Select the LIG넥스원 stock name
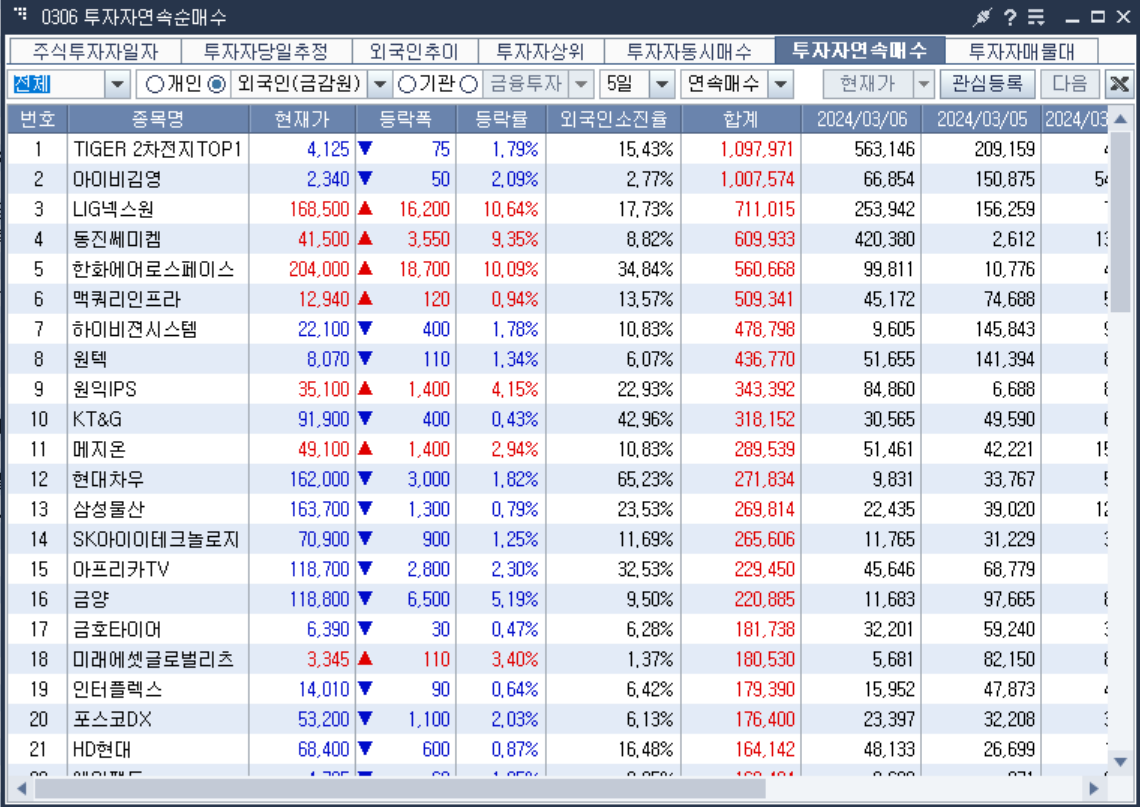1140x807 pixels. click(x=113, y=209)
